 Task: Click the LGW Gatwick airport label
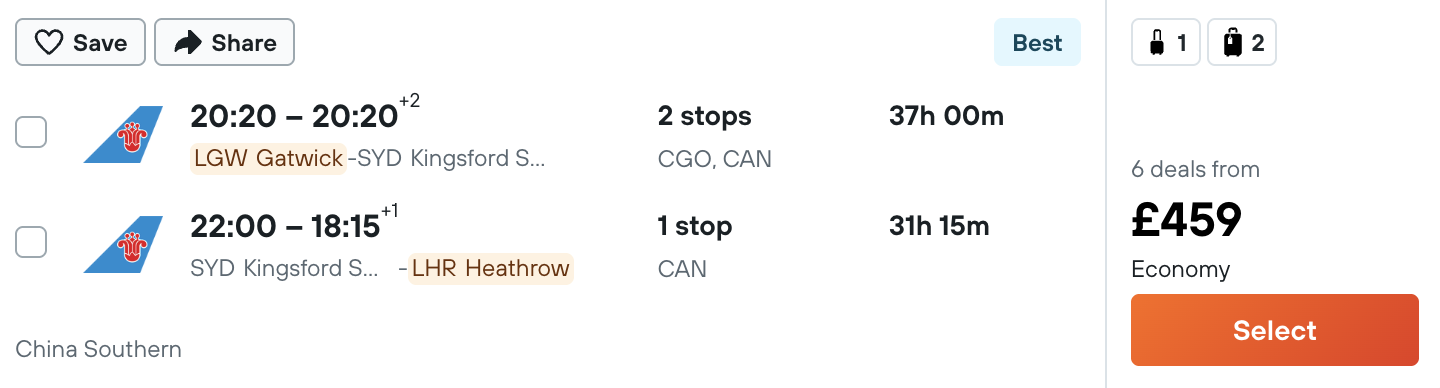coord(268,158)
